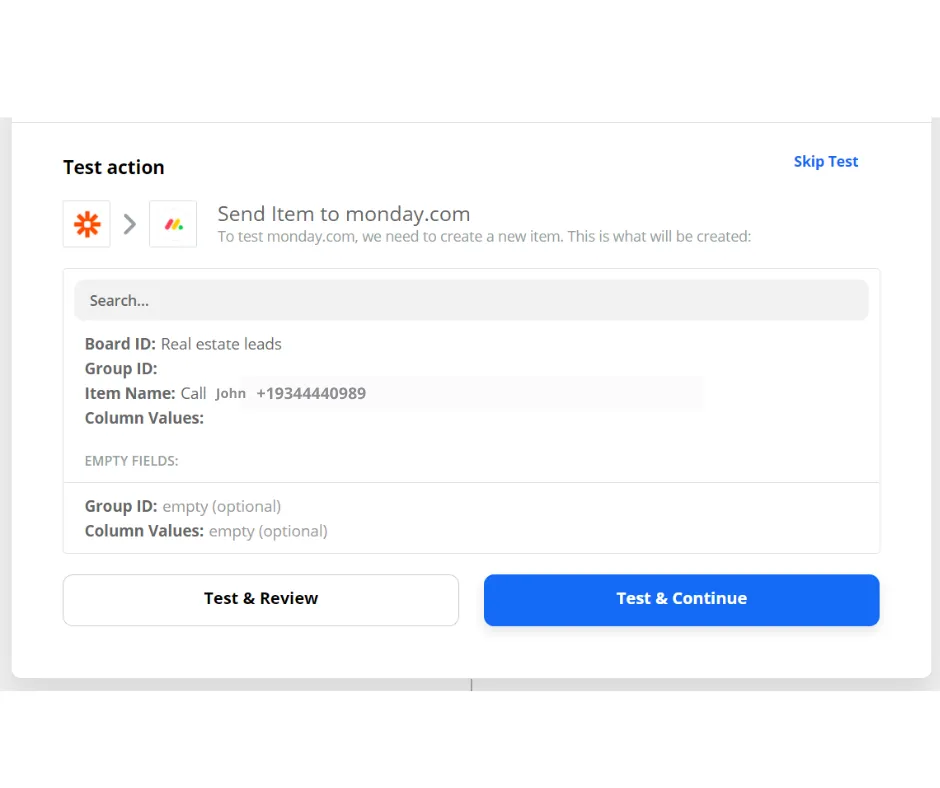Click the Skip Test link
Image resolution: width=940 pixels, height=788 pixels.
click(x=825, y=162)
